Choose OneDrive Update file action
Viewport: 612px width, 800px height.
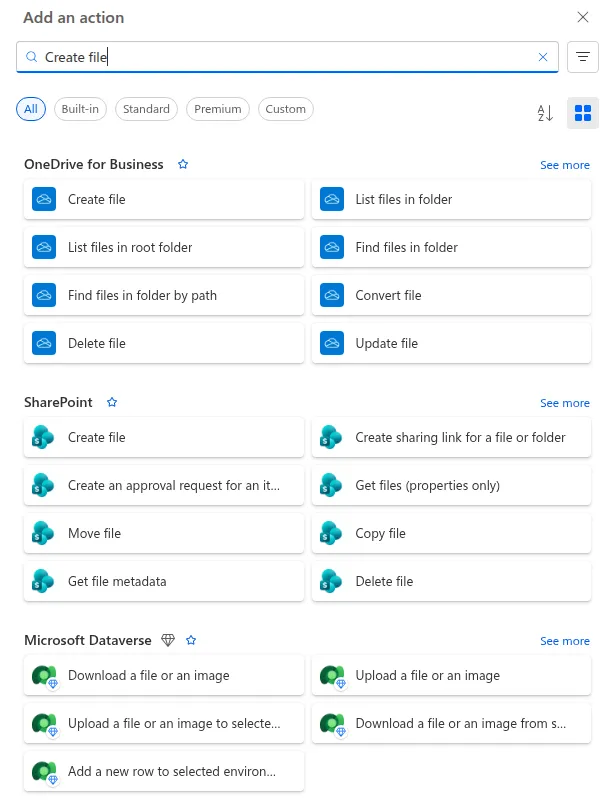(x=451, y=343)
